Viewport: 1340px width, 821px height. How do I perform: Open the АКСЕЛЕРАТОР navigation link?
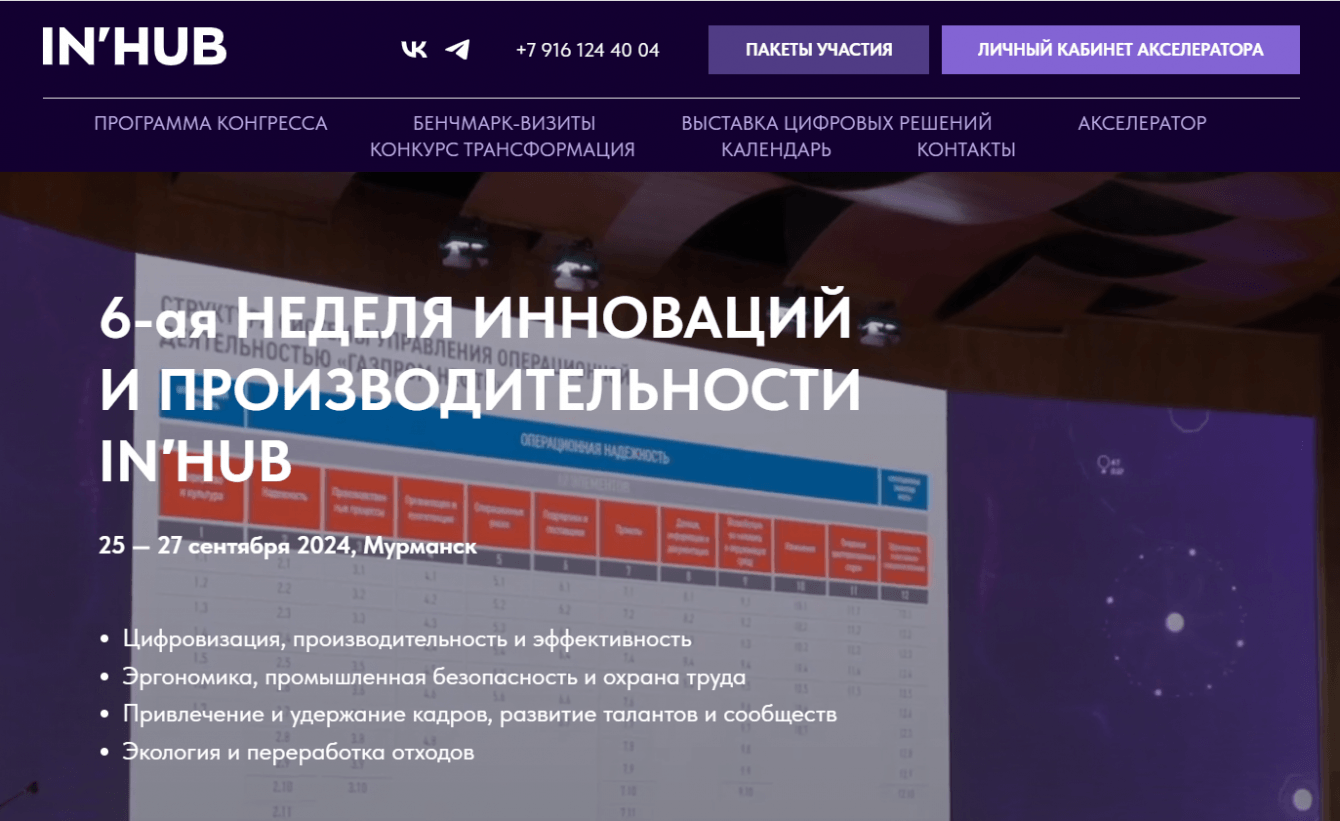(1142, 123)
